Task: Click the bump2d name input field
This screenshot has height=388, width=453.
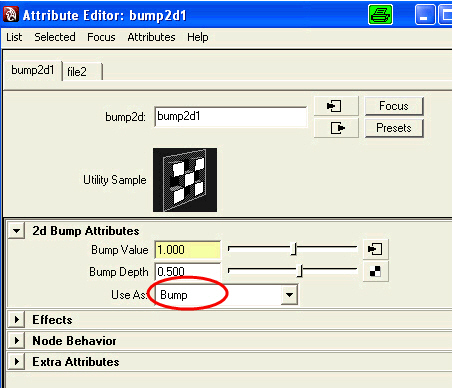Action: [x=231, y=117]
